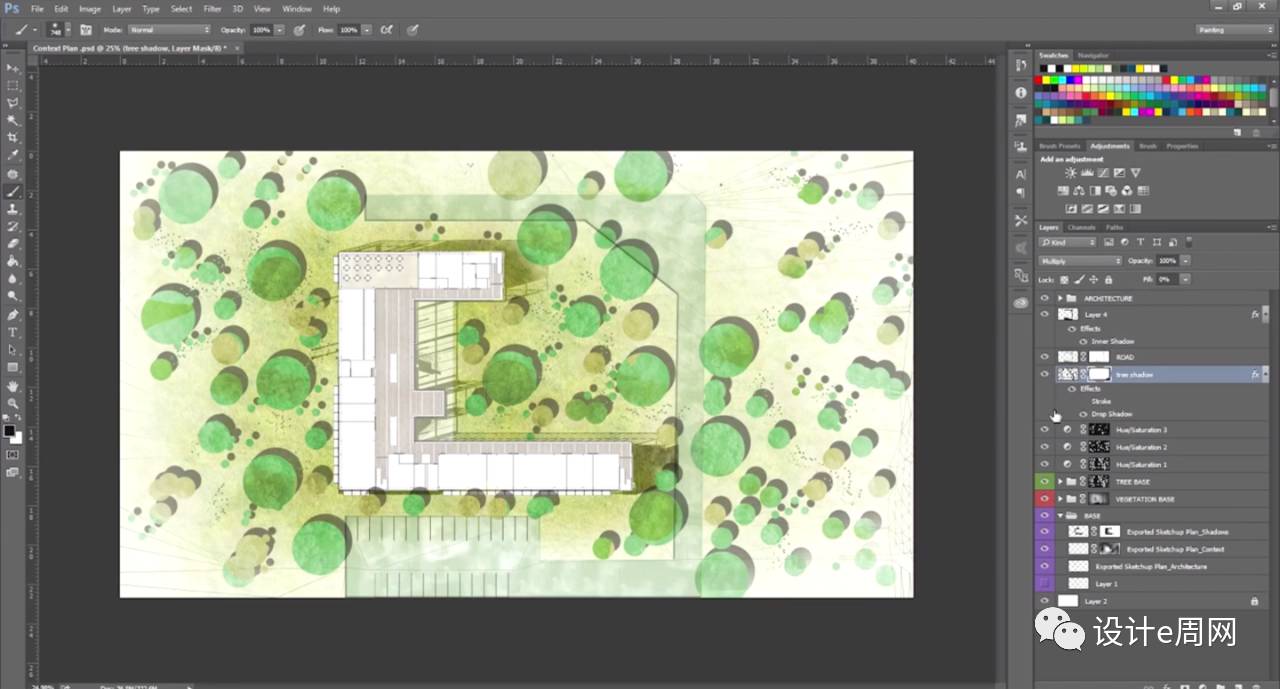Hide the TREE BASE group
The height and width of the screenshot is (689, 1280).
(x=1045, y=481)
